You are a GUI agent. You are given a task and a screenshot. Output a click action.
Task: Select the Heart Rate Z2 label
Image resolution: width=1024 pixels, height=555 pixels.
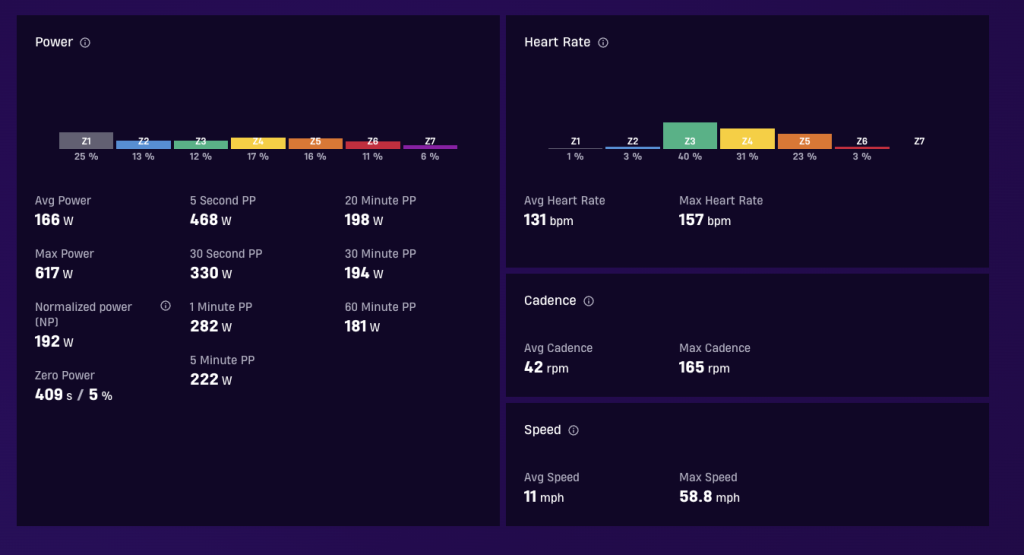[633, 141]
